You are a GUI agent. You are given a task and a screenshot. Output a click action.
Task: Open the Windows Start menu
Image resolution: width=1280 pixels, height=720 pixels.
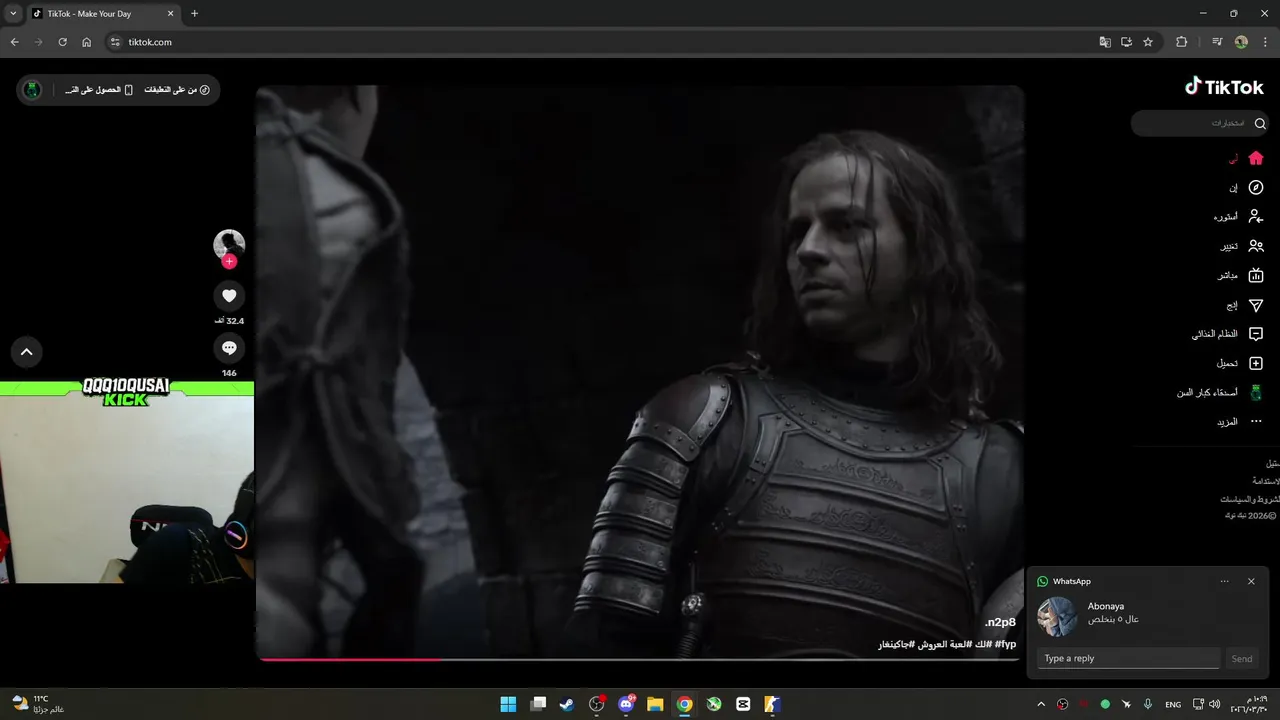click(x=508, y=704)
